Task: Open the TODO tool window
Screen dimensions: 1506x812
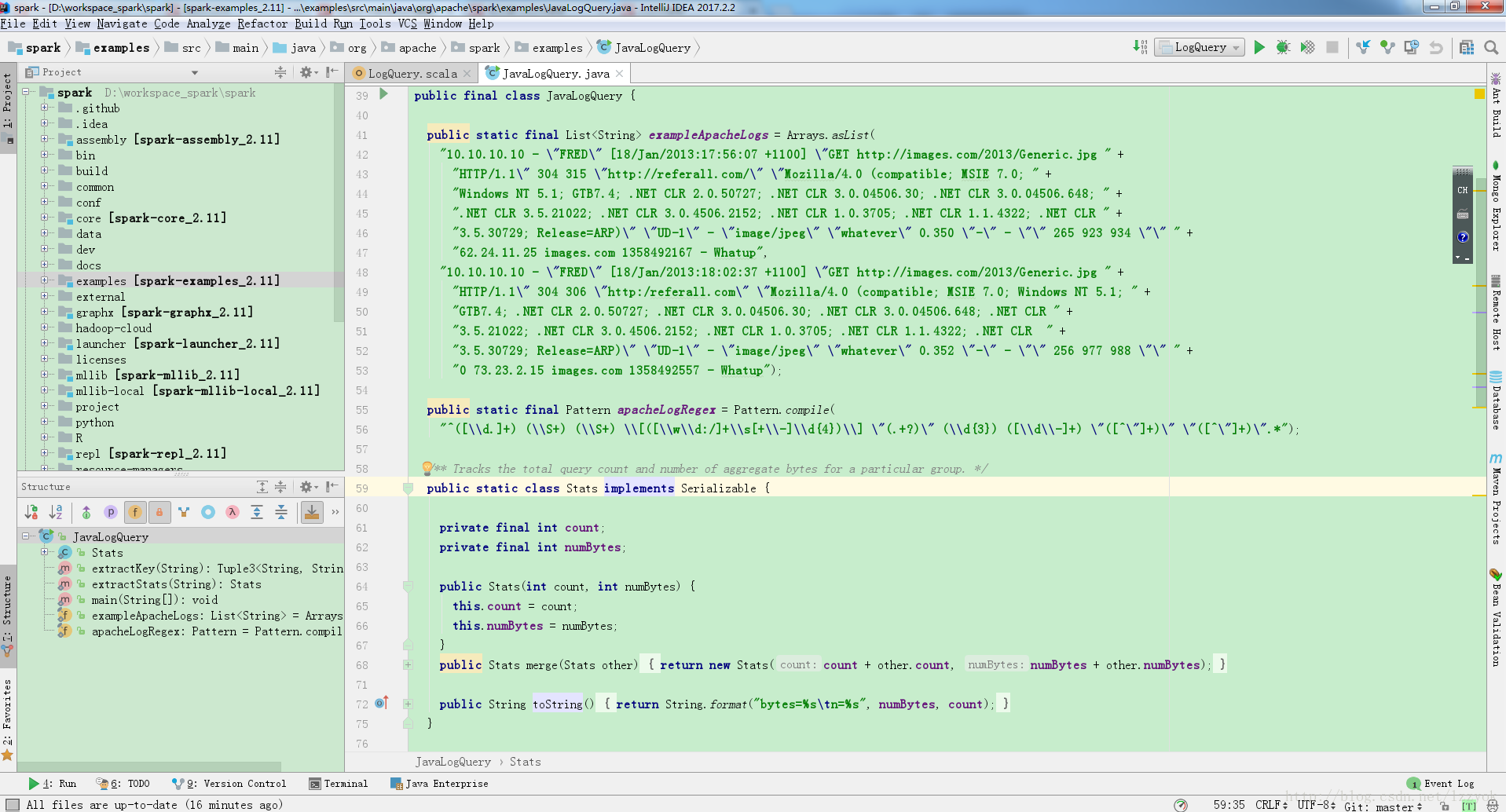Action: tap(123, 784)
